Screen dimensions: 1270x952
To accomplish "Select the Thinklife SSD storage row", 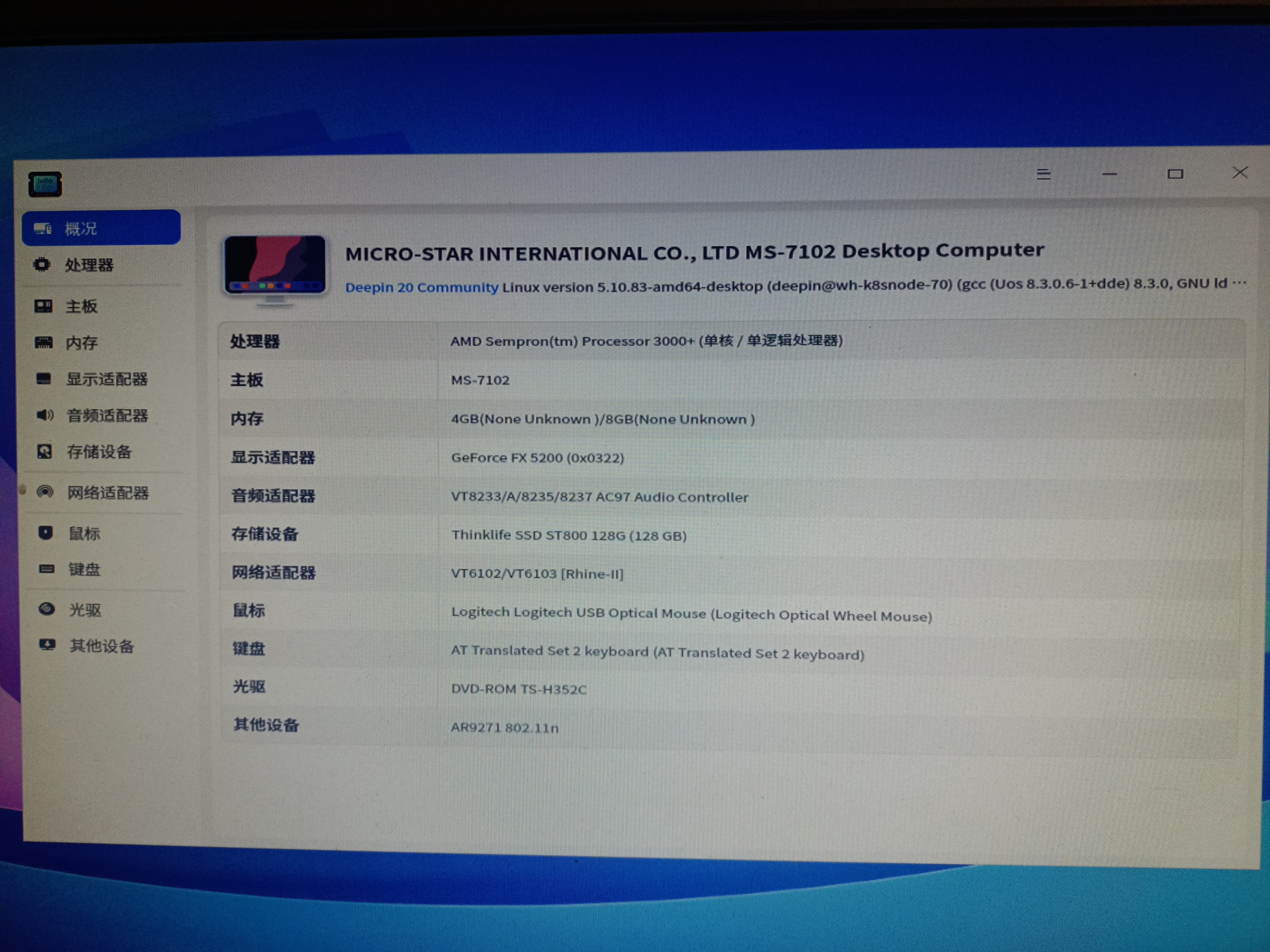I will (632, 535).
